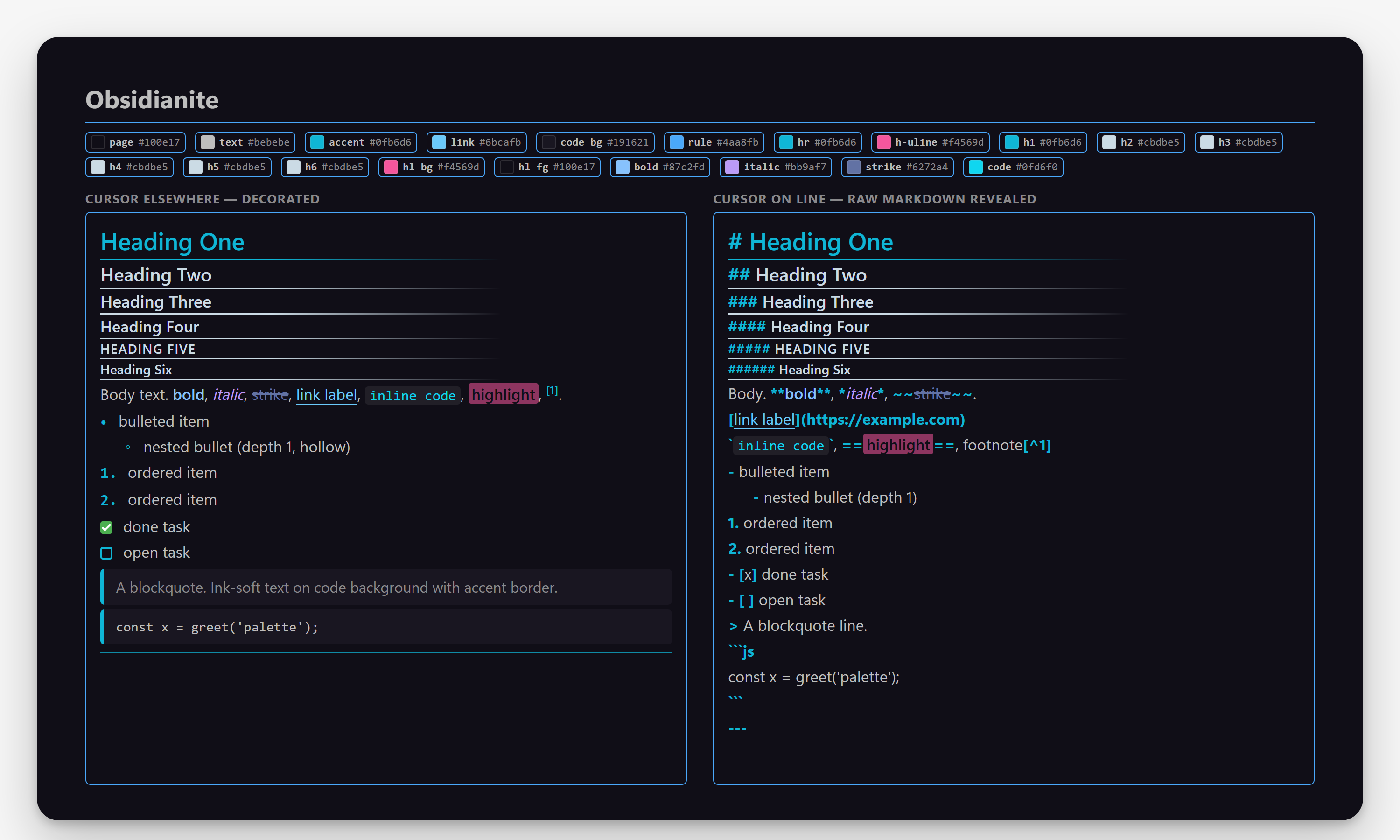This screenshot has height=840, width=1400.
Task: Click the h6 #cbdbe5 swatch chip
Action: [x=325, y=167]
